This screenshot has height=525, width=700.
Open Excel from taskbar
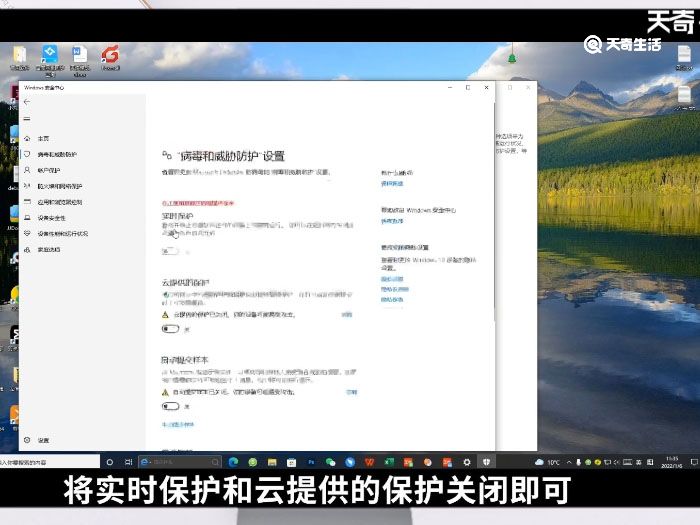[x=389, y=462]
